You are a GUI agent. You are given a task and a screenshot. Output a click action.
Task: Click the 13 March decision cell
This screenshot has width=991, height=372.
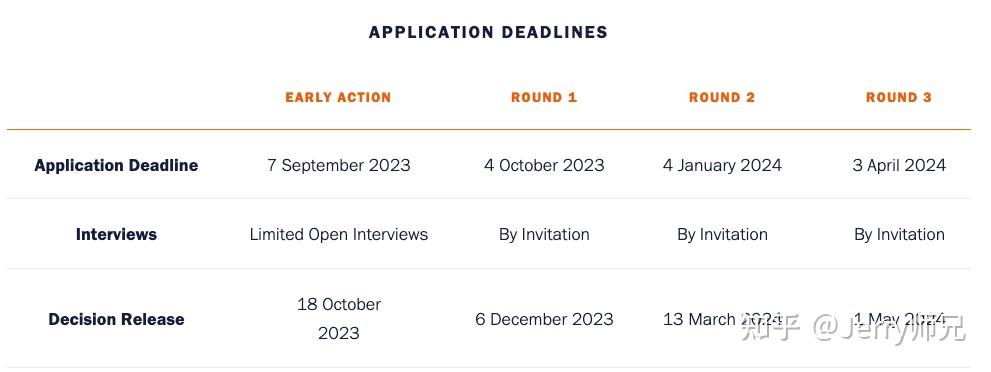[722, 319]
